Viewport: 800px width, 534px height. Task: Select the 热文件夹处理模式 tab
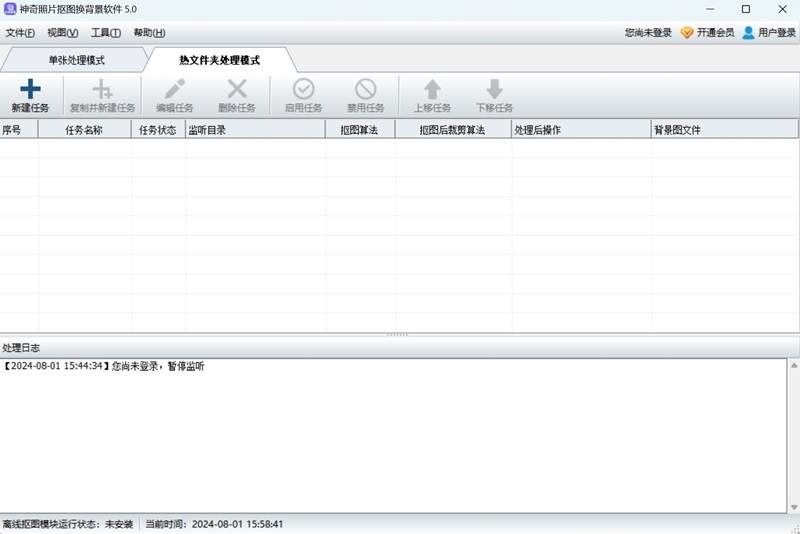coord(219,60)
